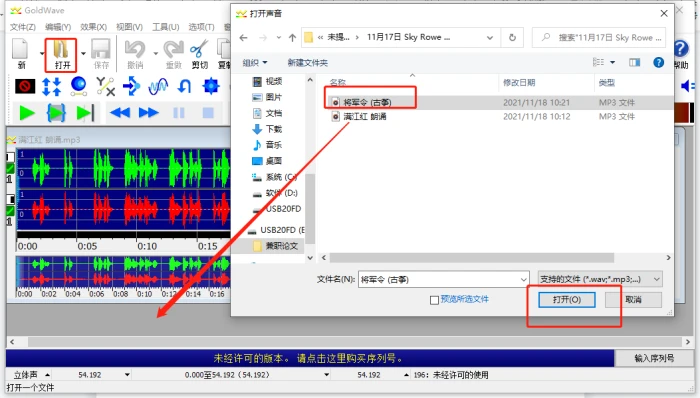Click the blue waveform effect icon

158,86
